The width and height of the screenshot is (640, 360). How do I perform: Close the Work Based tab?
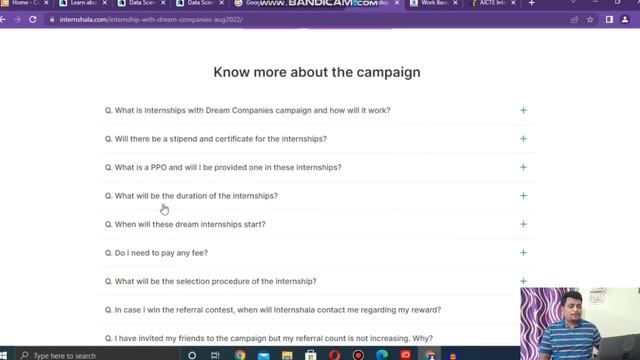pos(455,3)
